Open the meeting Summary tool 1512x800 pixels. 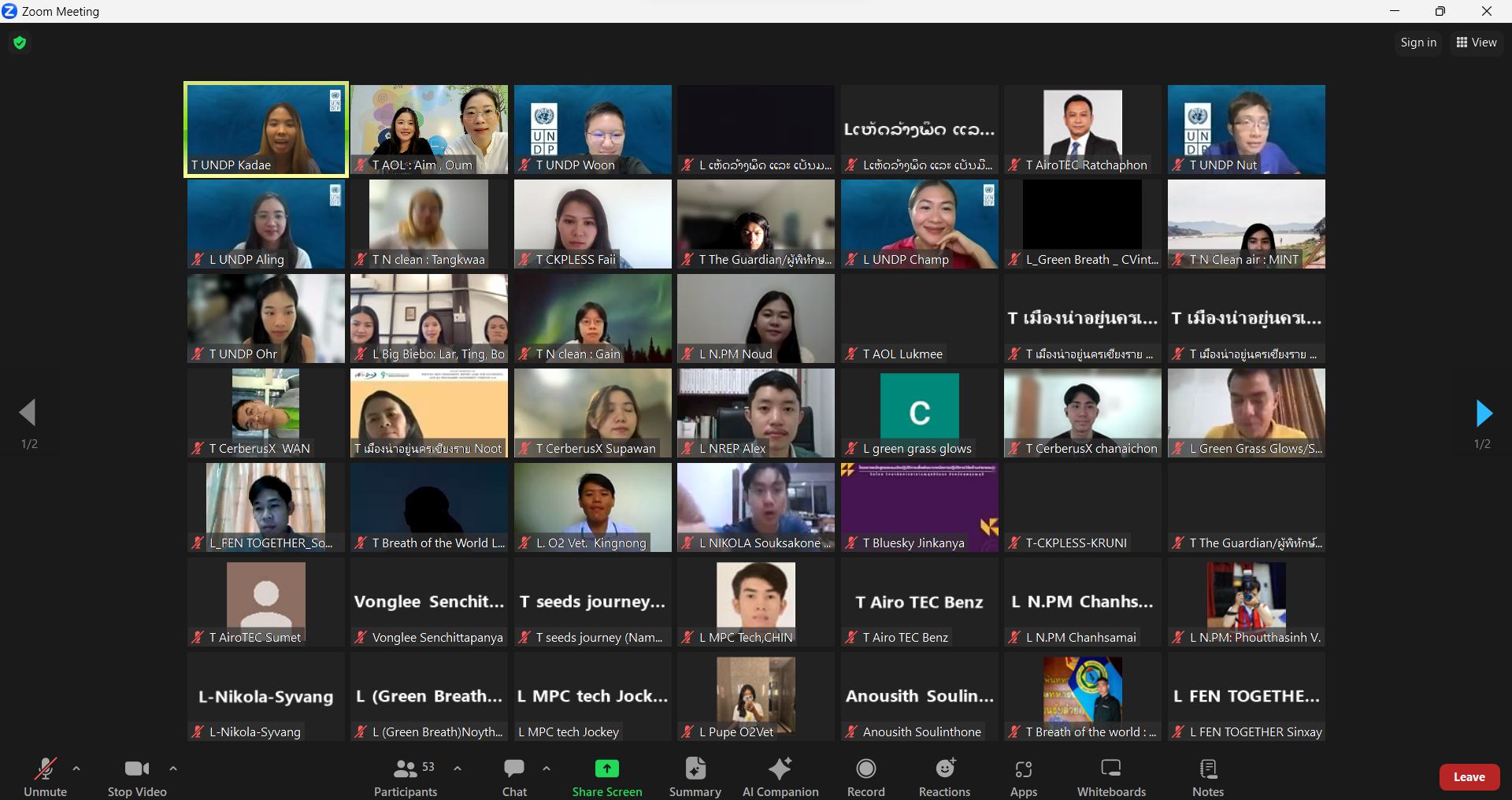pos(695,769)
